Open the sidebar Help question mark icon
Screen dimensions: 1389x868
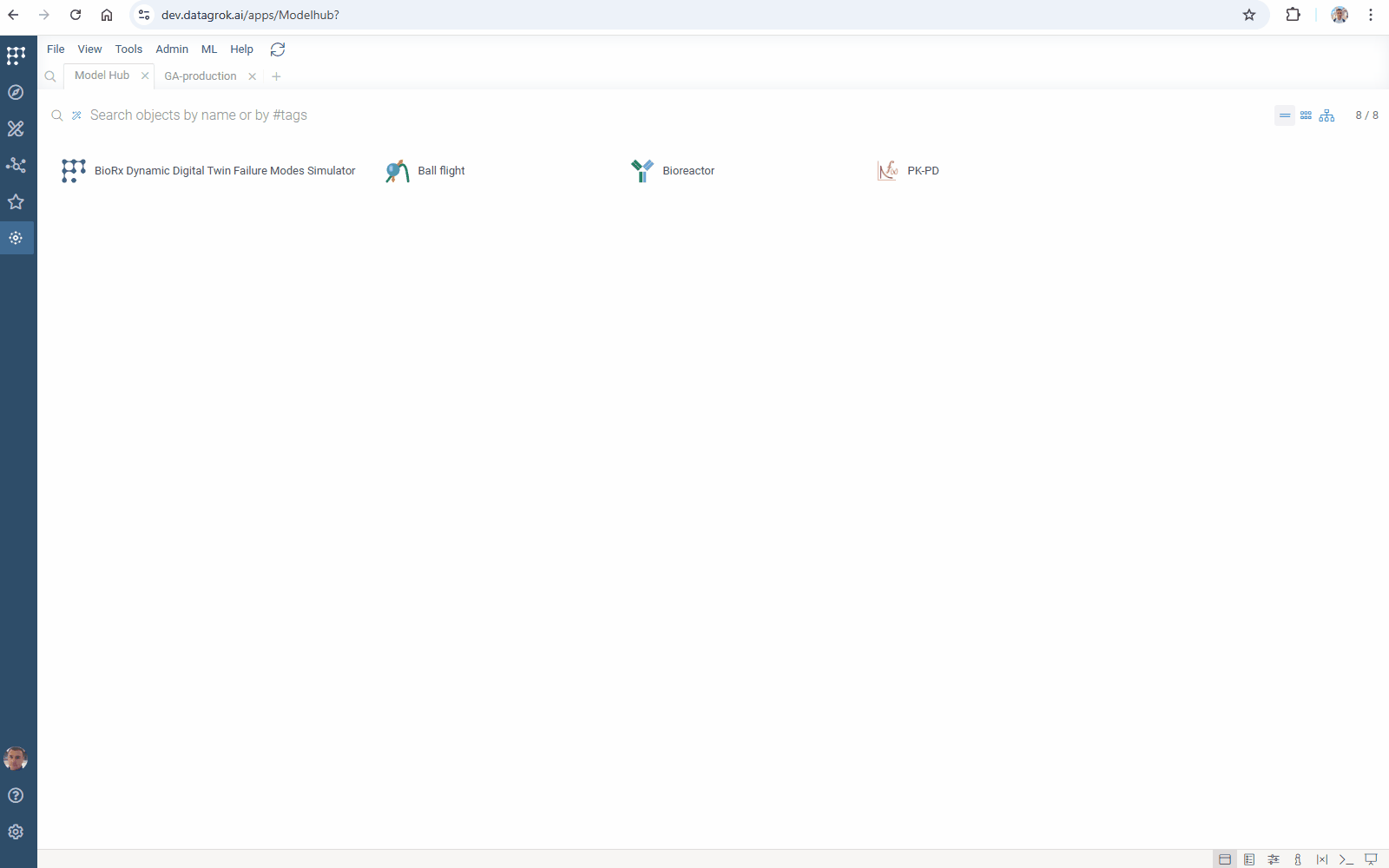point(16,795)
